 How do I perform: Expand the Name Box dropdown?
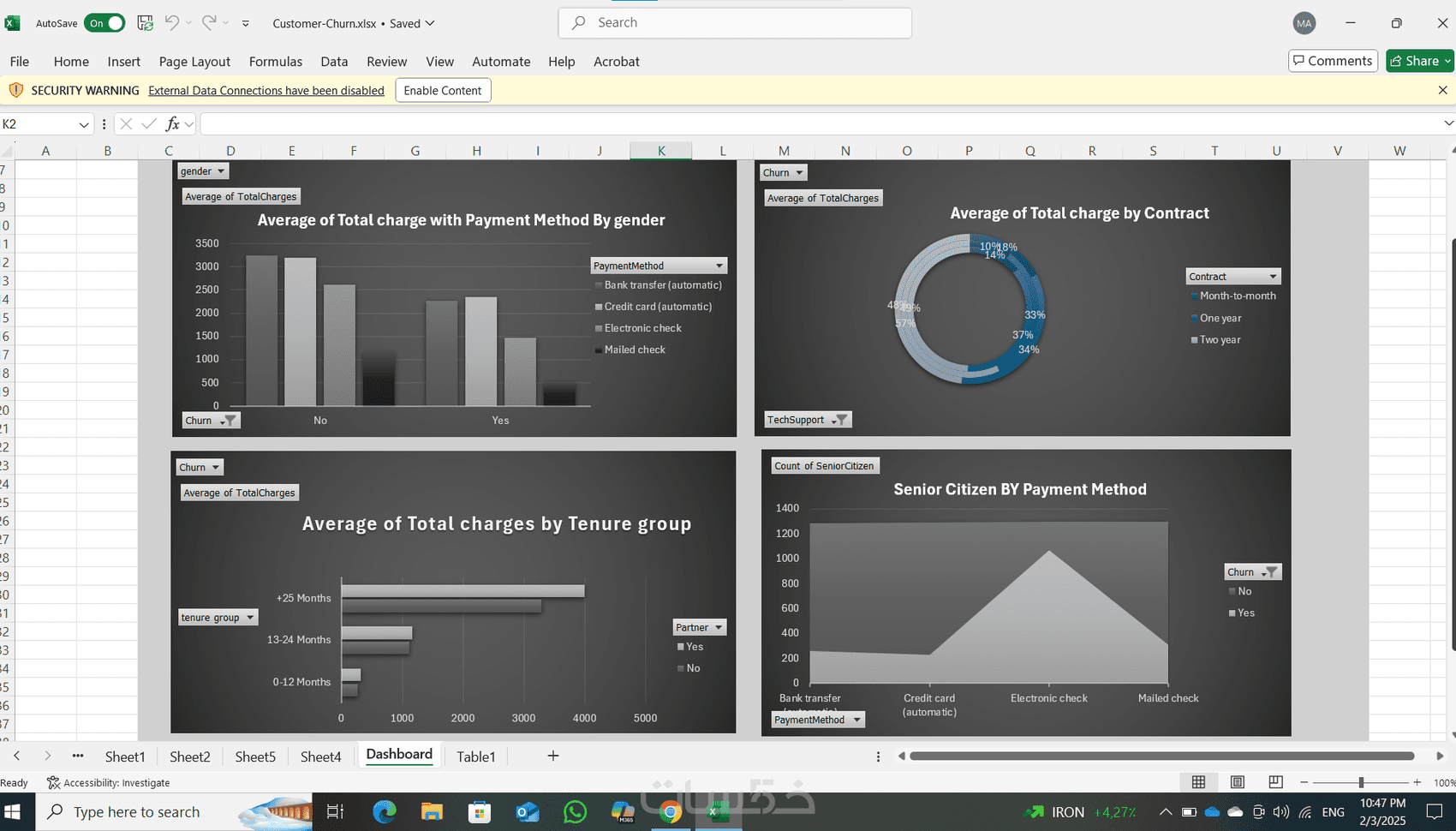click(x=84, y=124)
